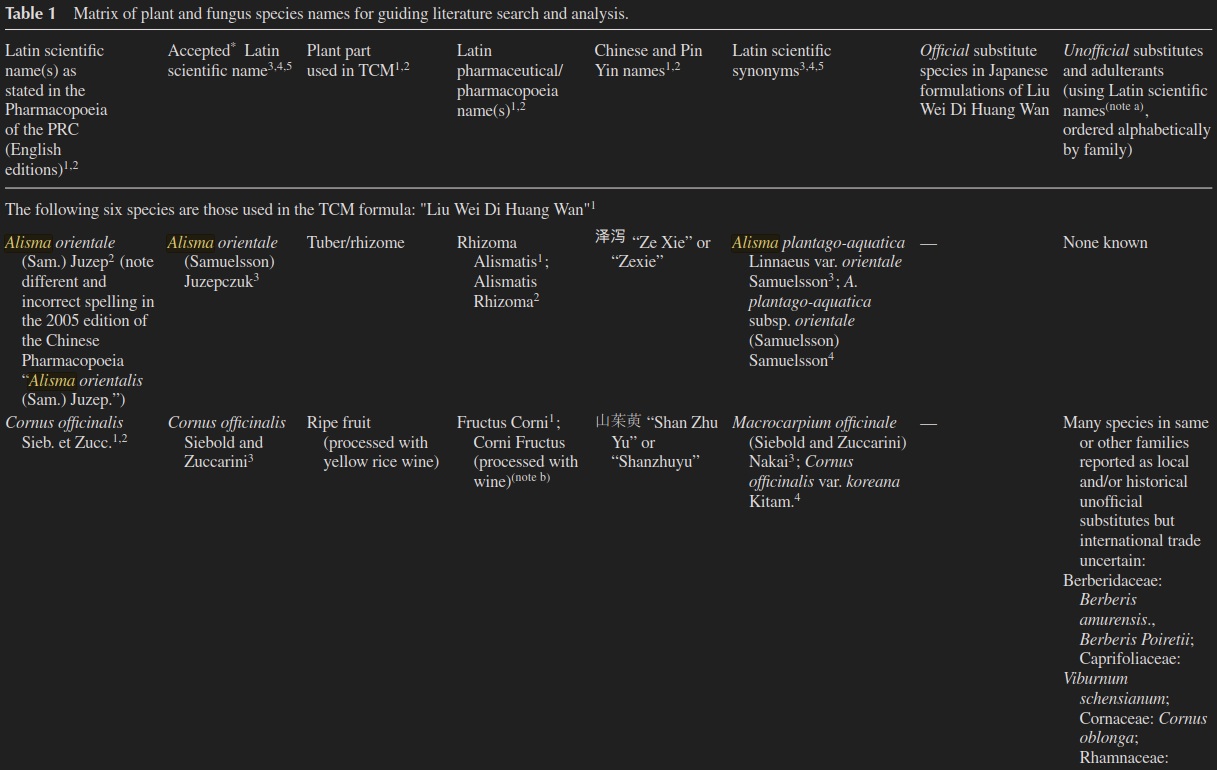The height and width of the screenshot is (770, 1217).
Task: Click the "note b" superscript reference
Action: tap(531, 478)
